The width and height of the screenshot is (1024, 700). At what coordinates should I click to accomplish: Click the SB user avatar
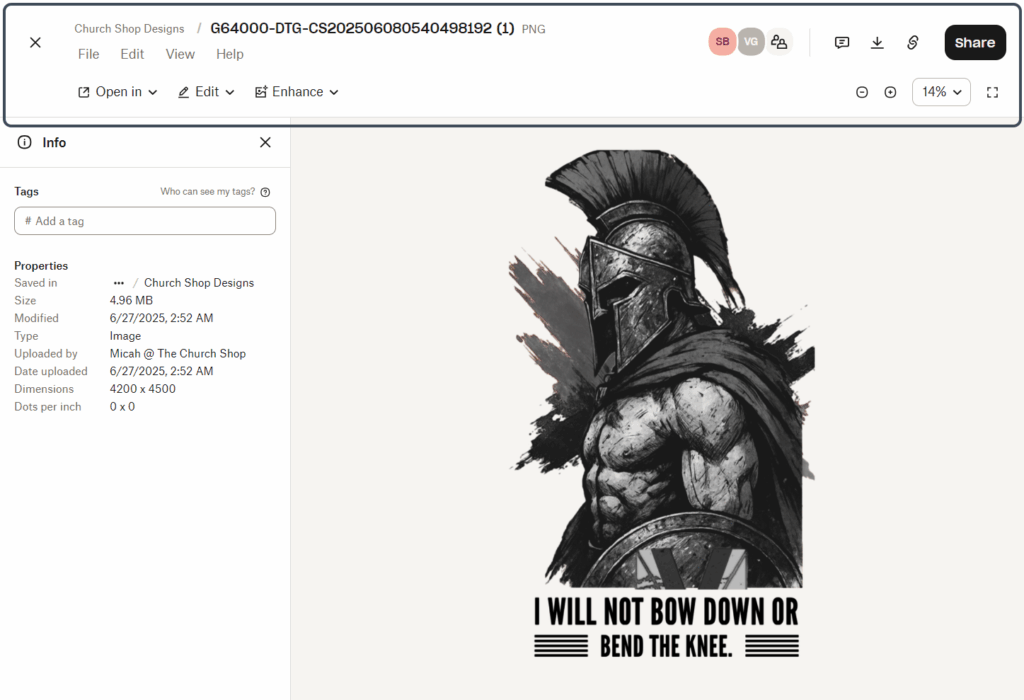722,42
